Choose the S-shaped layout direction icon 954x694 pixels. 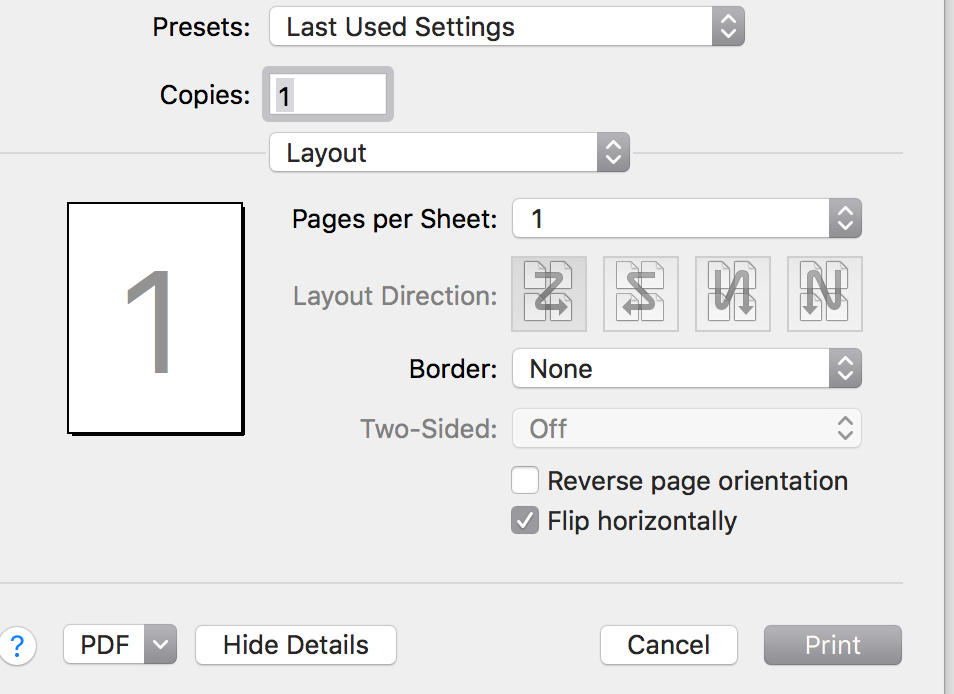point(640,294)
